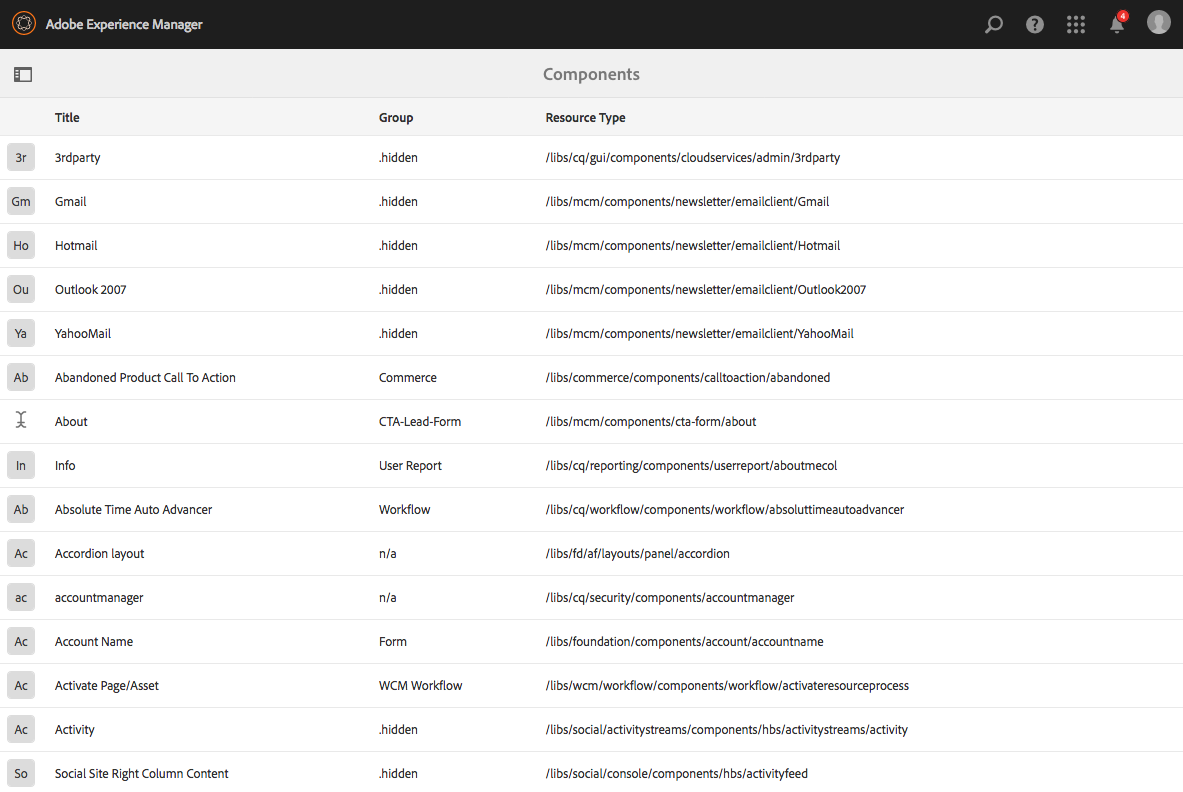Click the Ac icon for Activate Page/Asset
This screenshot has width=1183, height=792.
[x=21, y=686]
